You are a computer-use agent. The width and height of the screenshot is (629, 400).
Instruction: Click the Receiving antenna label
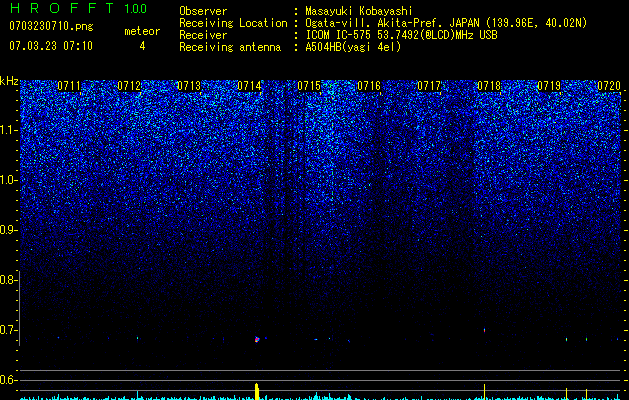click(230, 47)
